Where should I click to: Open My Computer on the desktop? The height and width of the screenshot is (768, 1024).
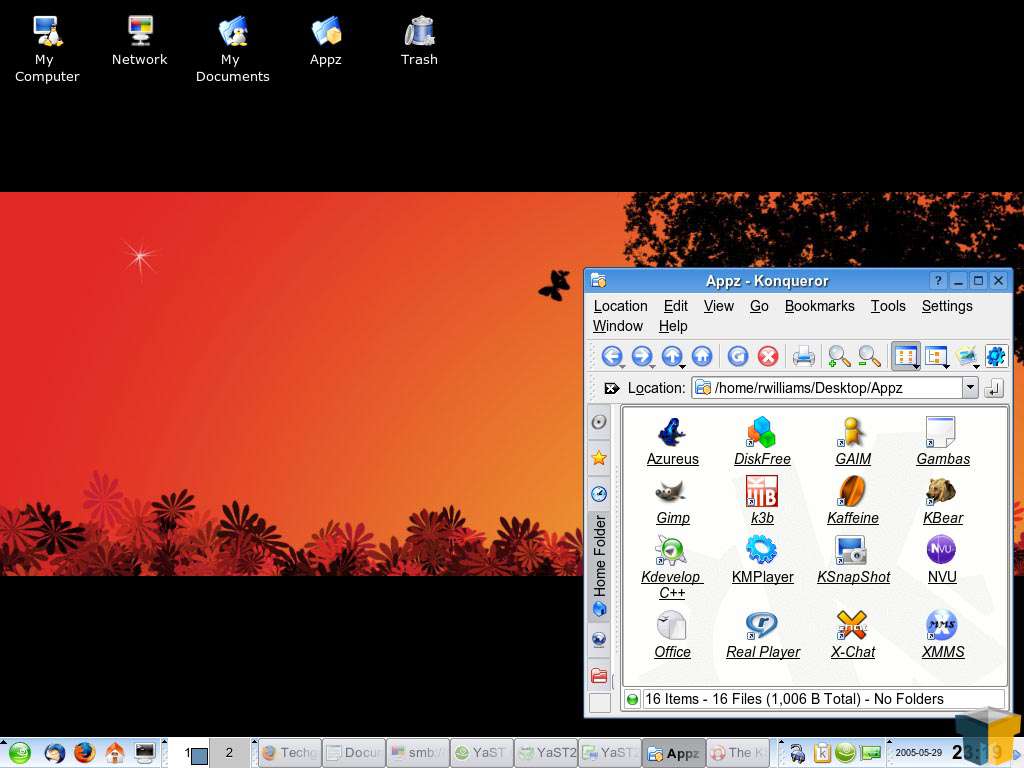click(x=47, y=50)
